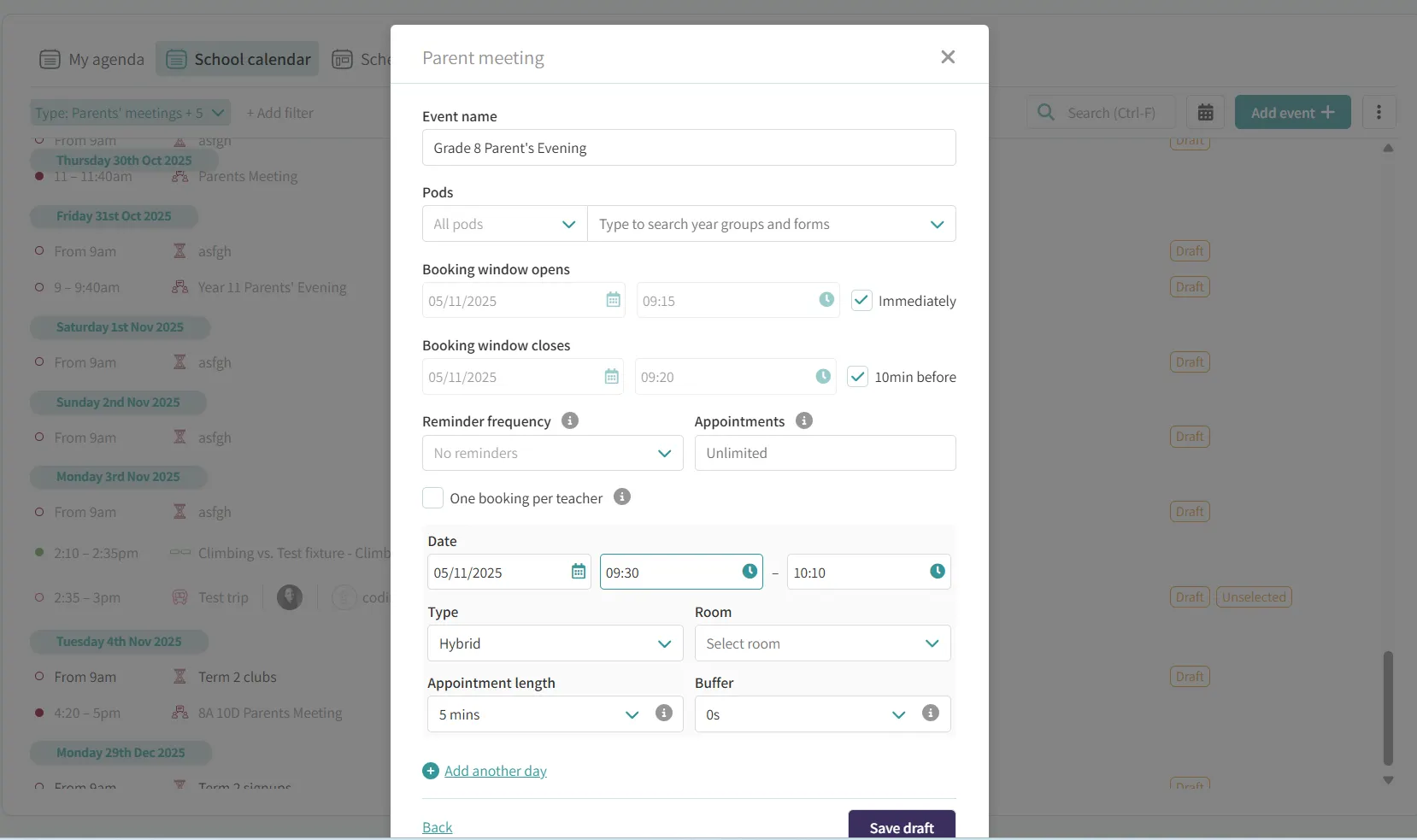1417x840 pixels.
Task: Click the Buffer info icon
Action: tap(930, 714)
